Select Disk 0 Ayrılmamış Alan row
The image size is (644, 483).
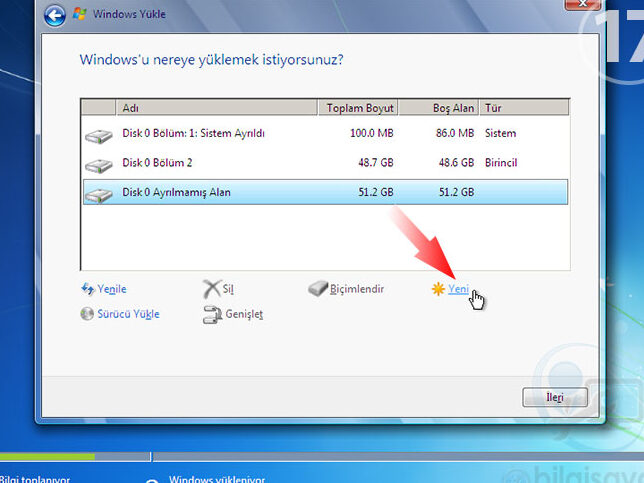point(325,192)
